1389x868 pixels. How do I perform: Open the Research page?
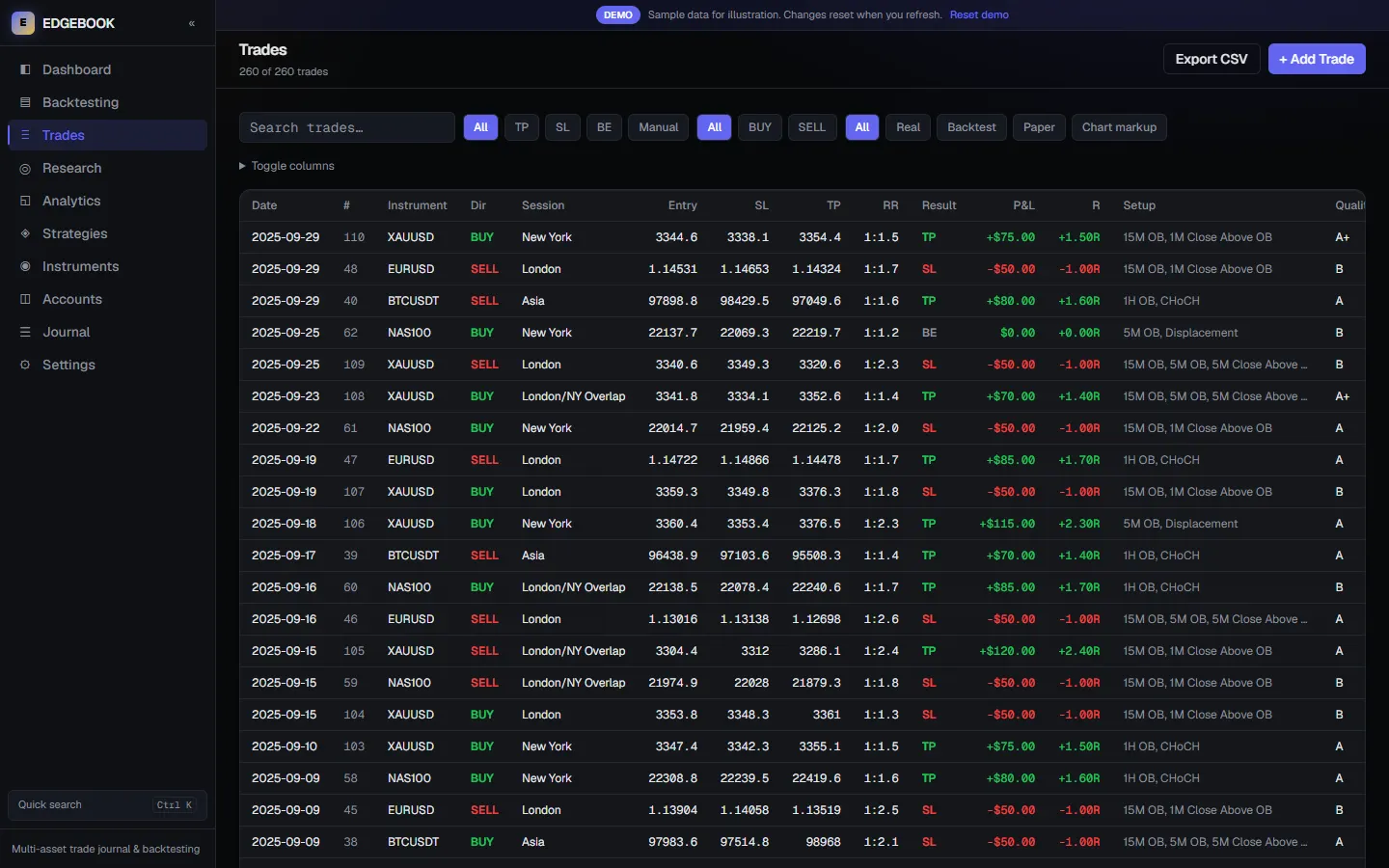(107, 168)
